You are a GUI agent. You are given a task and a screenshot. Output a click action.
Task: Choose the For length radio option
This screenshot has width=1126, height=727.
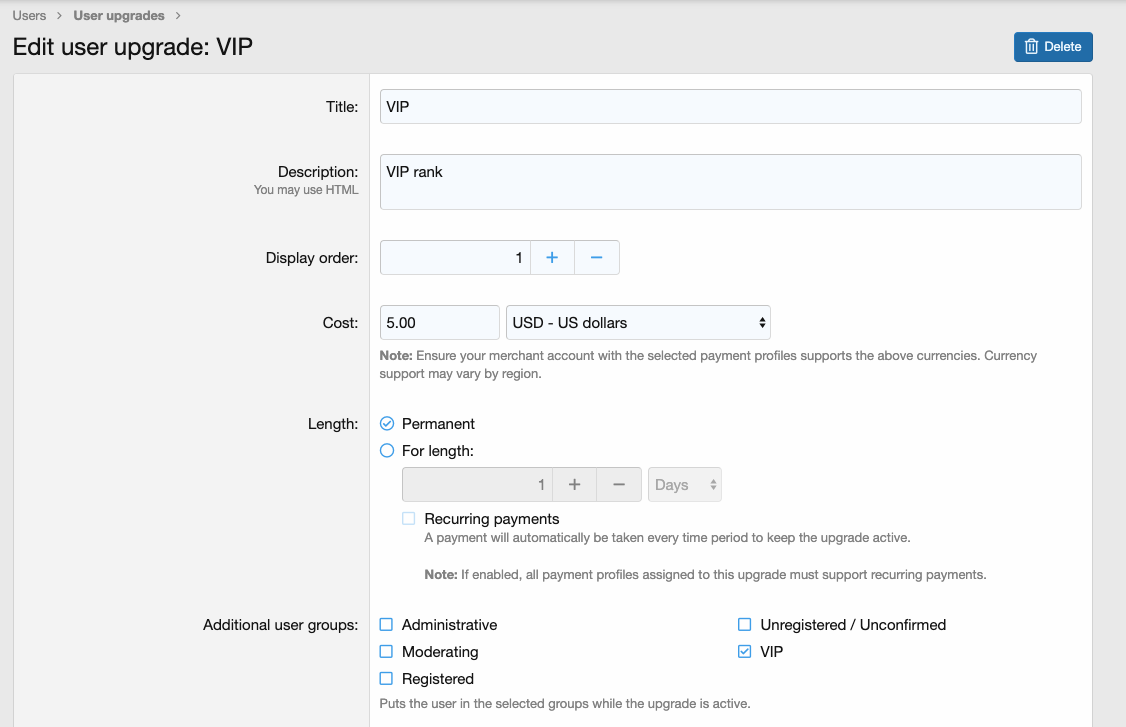387,451
